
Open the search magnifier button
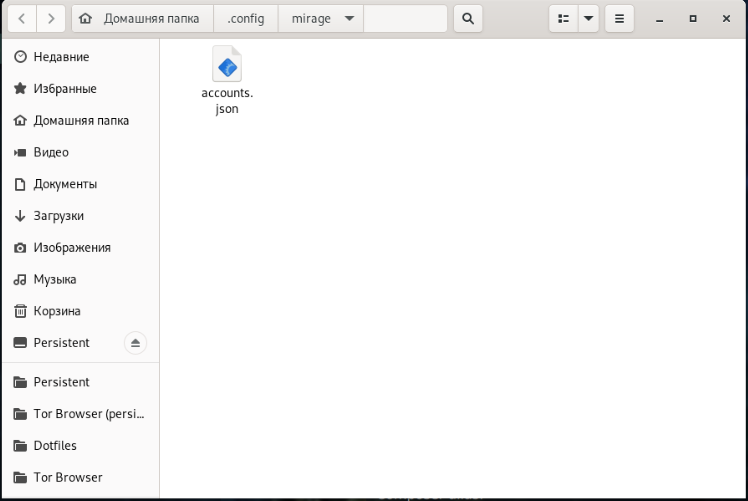467,19
